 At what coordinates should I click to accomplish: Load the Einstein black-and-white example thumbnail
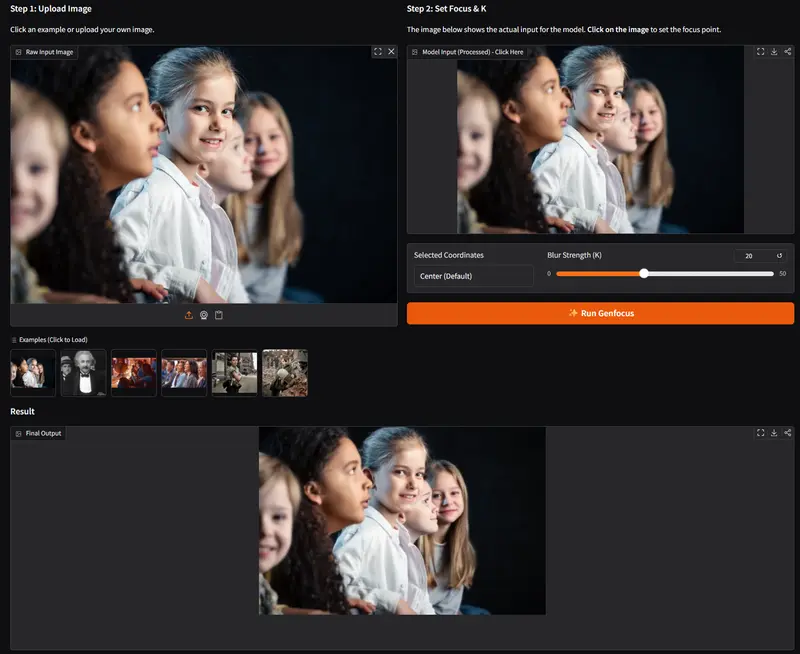pos(83,373)
